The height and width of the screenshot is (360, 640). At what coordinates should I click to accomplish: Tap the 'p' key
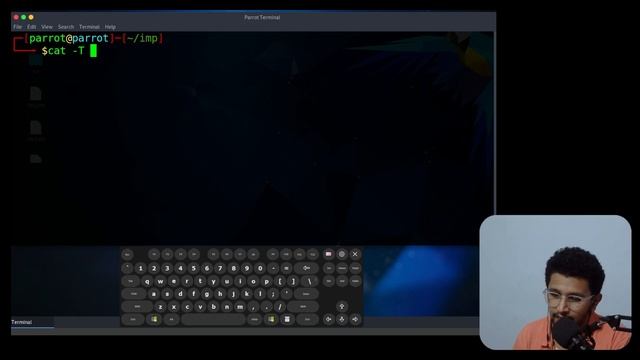coord(266,281)
